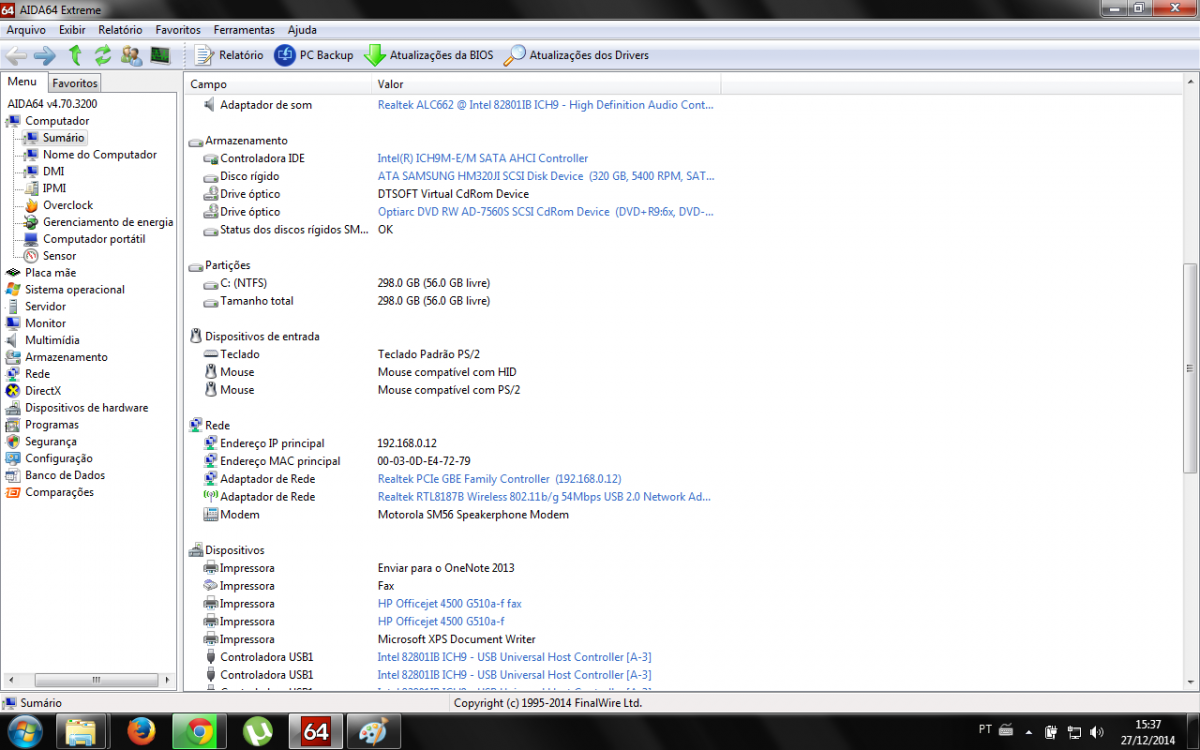Select Segurança in the sidebar tree
The image size is (1200, 750).
click(x=50, y=442)
